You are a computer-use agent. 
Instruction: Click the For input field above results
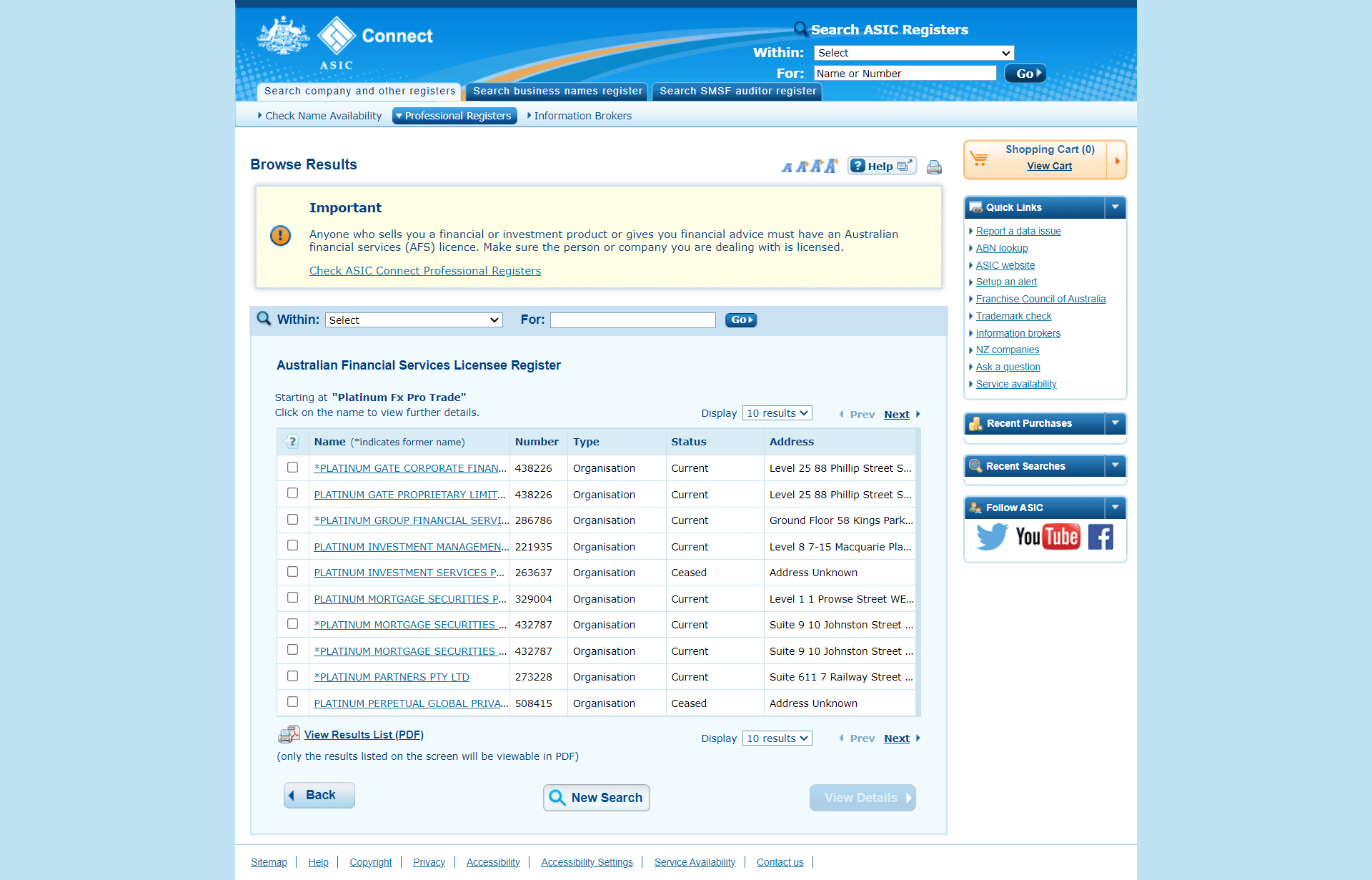(633, 320)
